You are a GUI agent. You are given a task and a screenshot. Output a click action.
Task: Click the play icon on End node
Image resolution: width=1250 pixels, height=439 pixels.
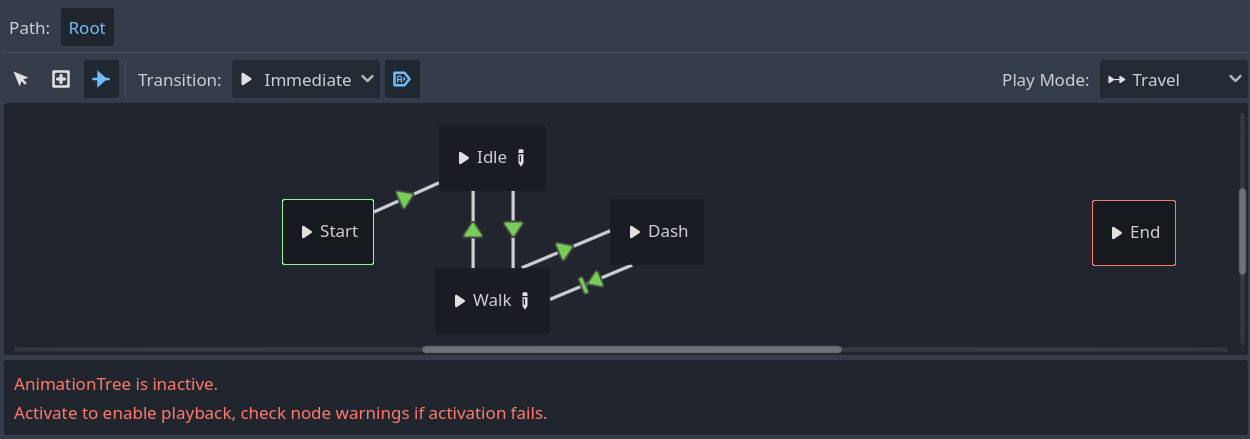click(1117, 233)
